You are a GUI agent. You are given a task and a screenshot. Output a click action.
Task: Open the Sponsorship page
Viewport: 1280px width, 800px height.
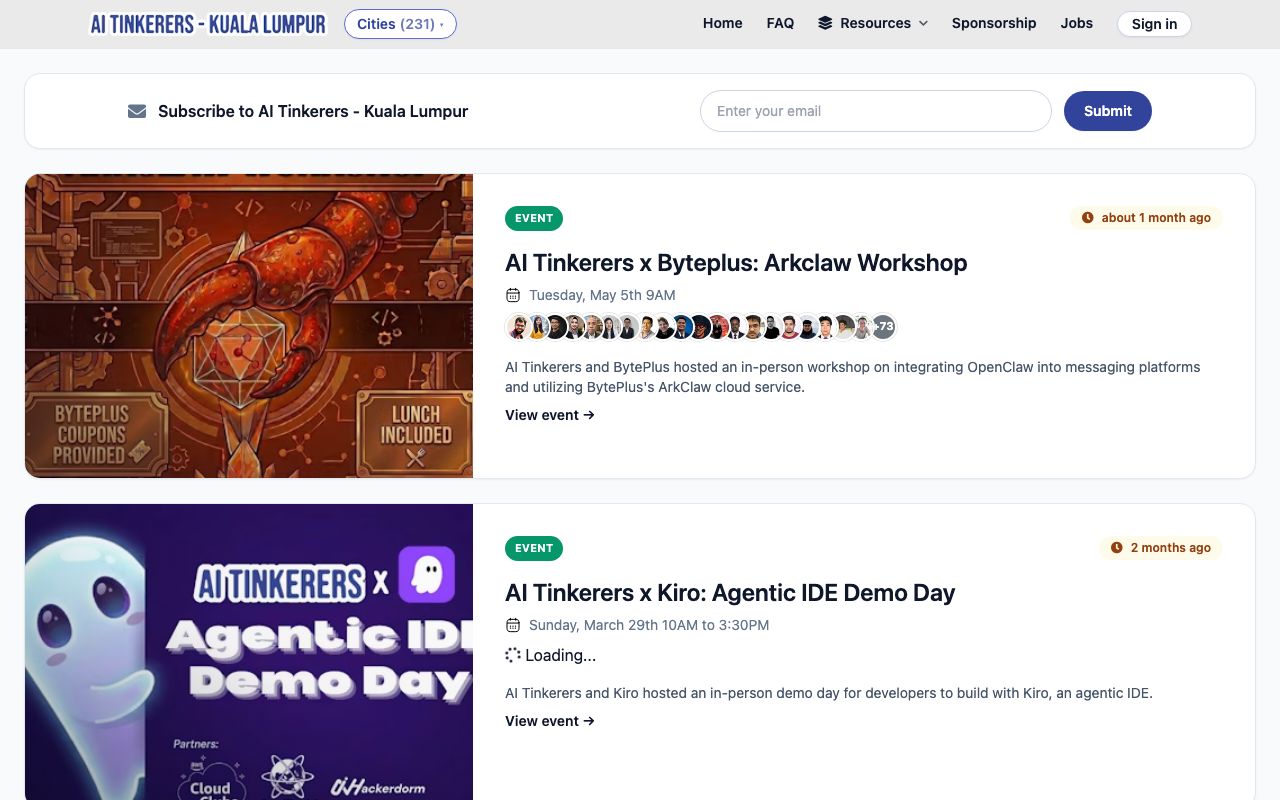[994, 23]
